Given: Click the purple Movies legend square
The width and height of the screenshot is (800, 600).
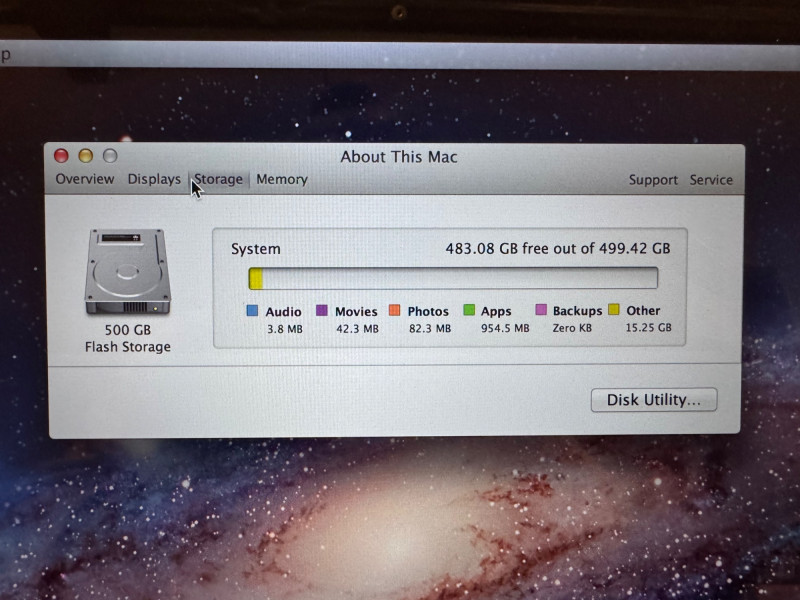Looking at the screenshot, I should (322, 311).
